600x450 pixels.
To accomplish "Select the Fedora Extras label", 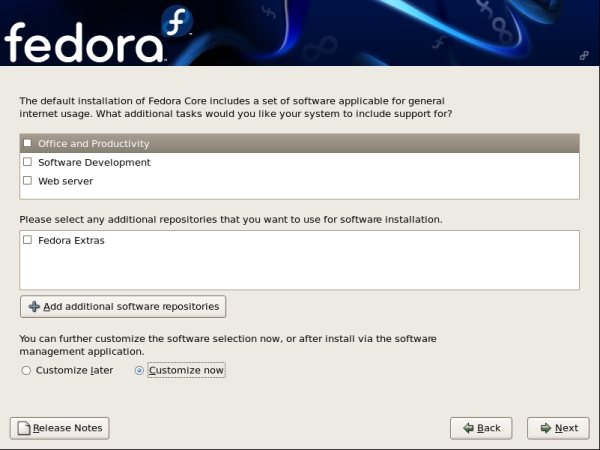I will (71, 240).
